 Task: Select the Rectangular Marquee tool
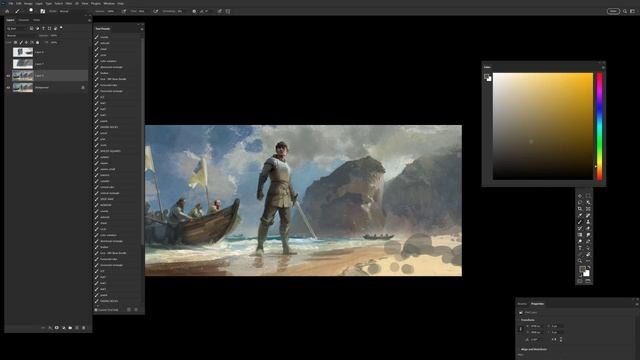(x=588, y=196)
